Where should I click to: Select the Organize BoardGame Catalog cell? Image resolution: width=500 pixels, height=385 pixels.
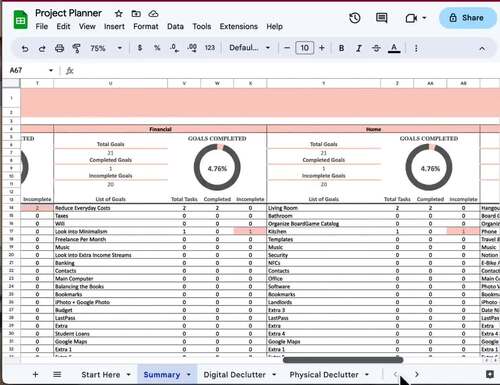click(x=323, y=224)
